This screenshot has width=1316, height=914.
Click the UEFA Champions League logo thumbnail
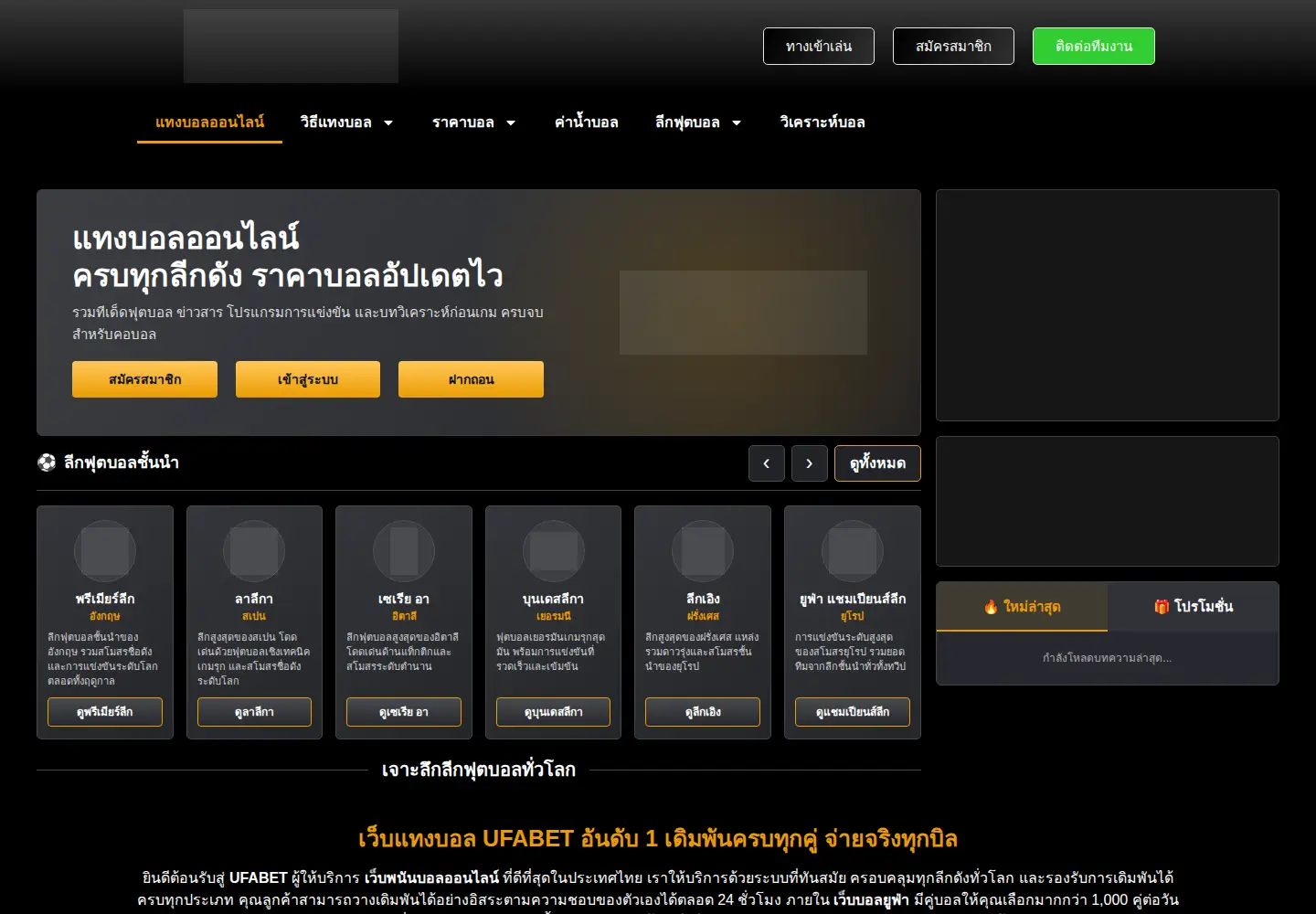coord(853,551)
